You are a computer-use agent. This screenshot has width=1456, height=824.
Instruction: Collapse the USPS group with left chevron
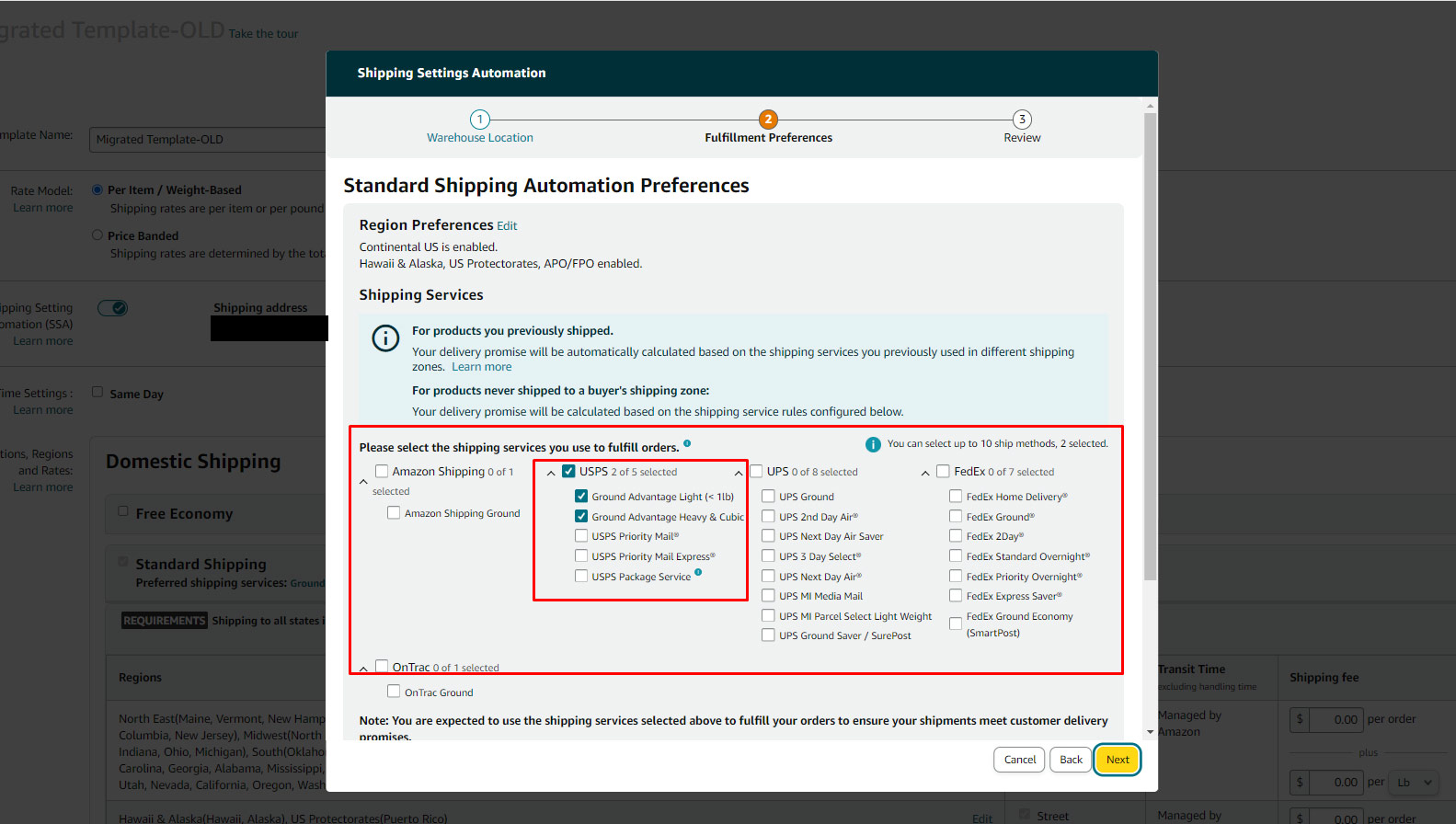pos(551,473)
